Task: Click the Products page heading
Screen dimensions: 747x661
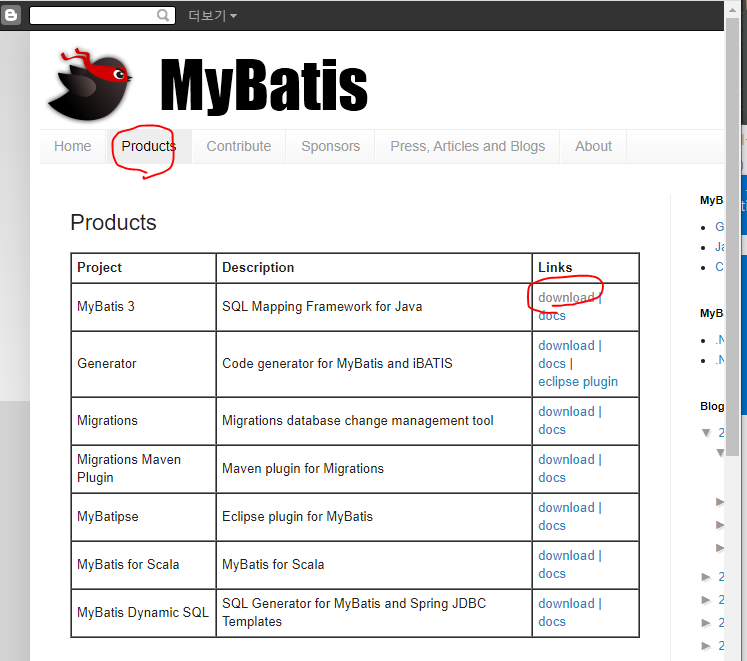Action: point(113,223)
